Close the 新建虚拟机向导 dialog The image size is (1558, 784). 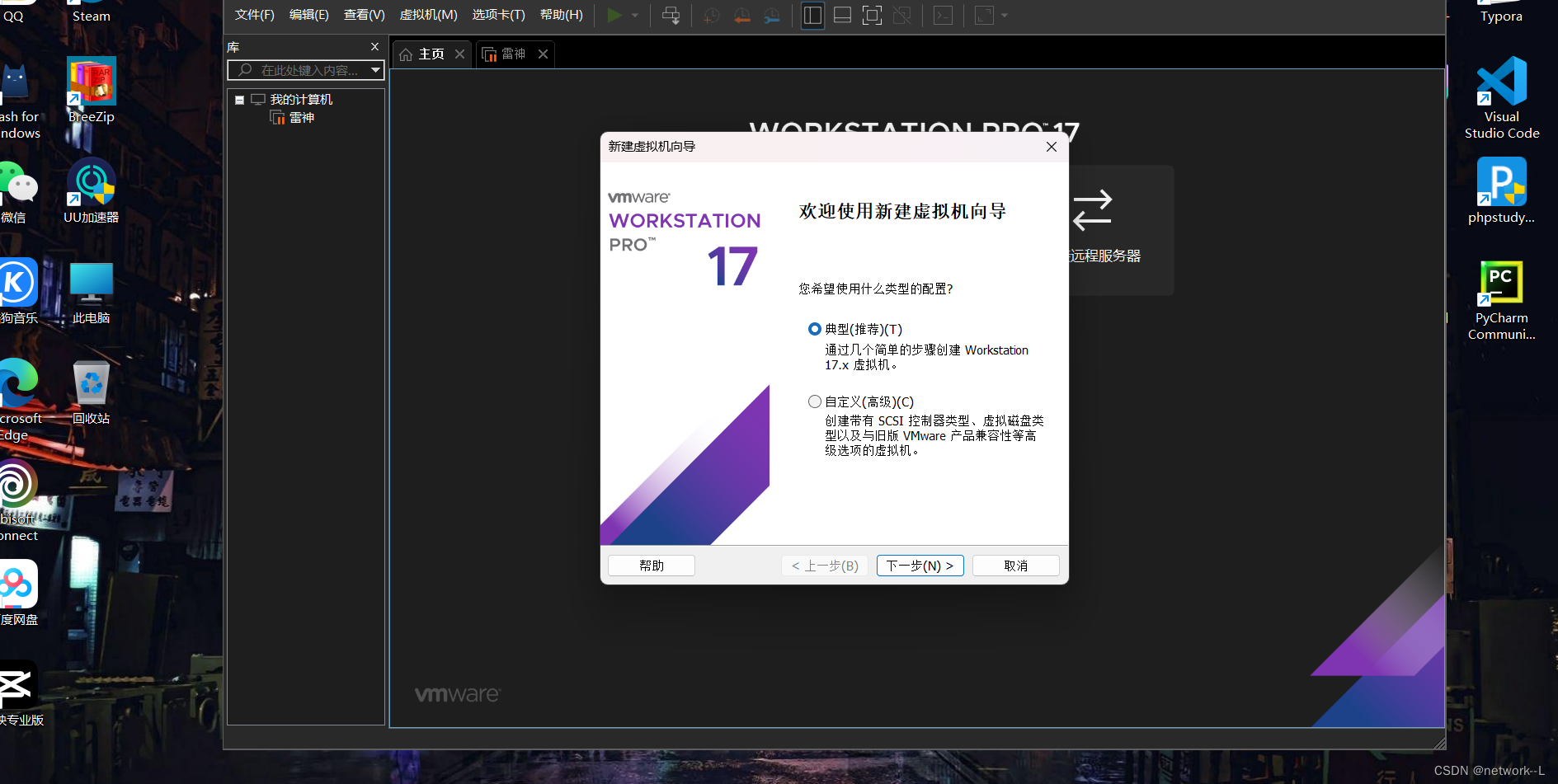tap(1052, 147)
